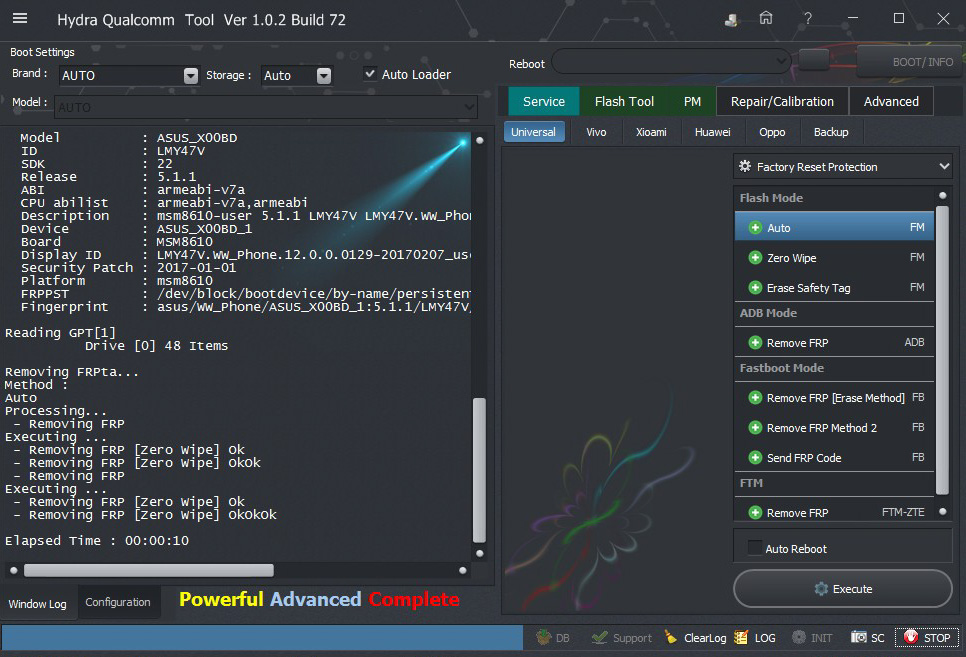966x657 pixels.
Task: Open the hamburger main menu
Action: [20, 18]
